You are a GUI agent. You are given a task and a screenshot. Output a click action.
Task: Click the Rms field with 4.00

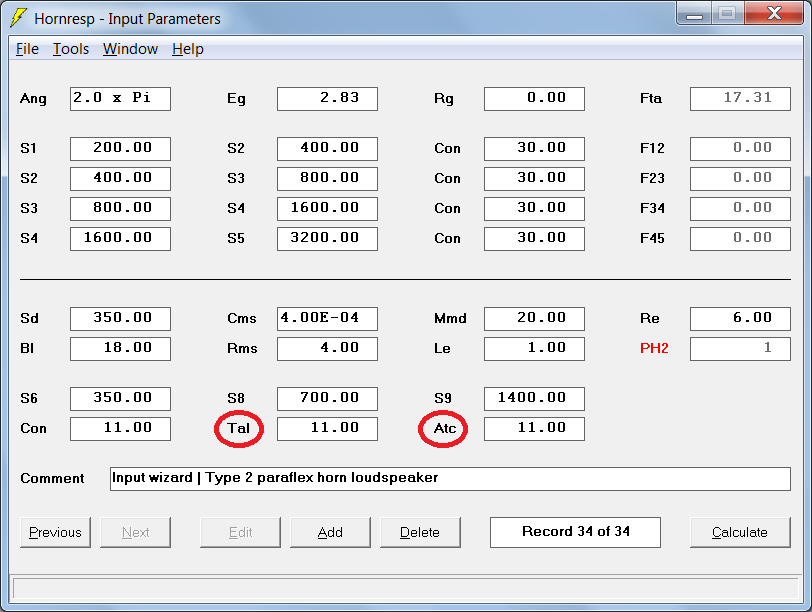pyautogui.click(x=327, y=348)
